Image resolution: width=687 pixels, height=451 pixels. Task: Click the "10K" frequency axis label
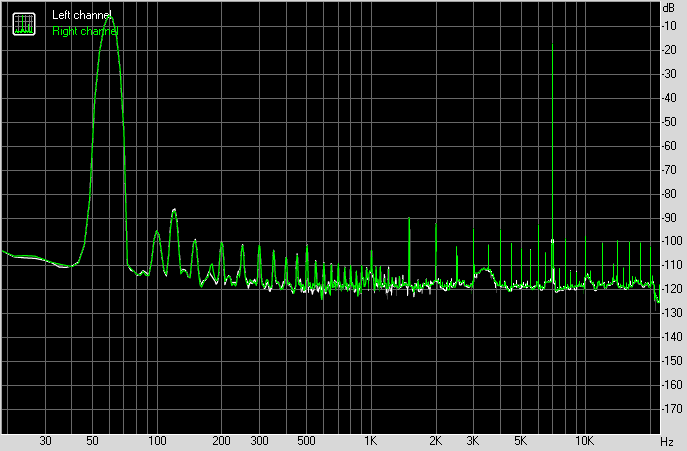(584, 441)
